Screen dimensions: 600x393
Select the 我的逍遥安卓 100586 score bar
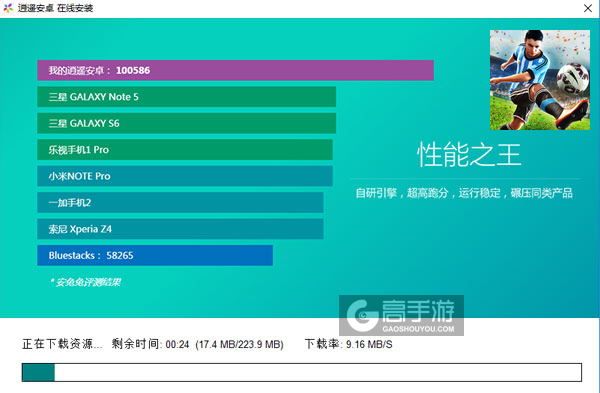coord(235,70)
